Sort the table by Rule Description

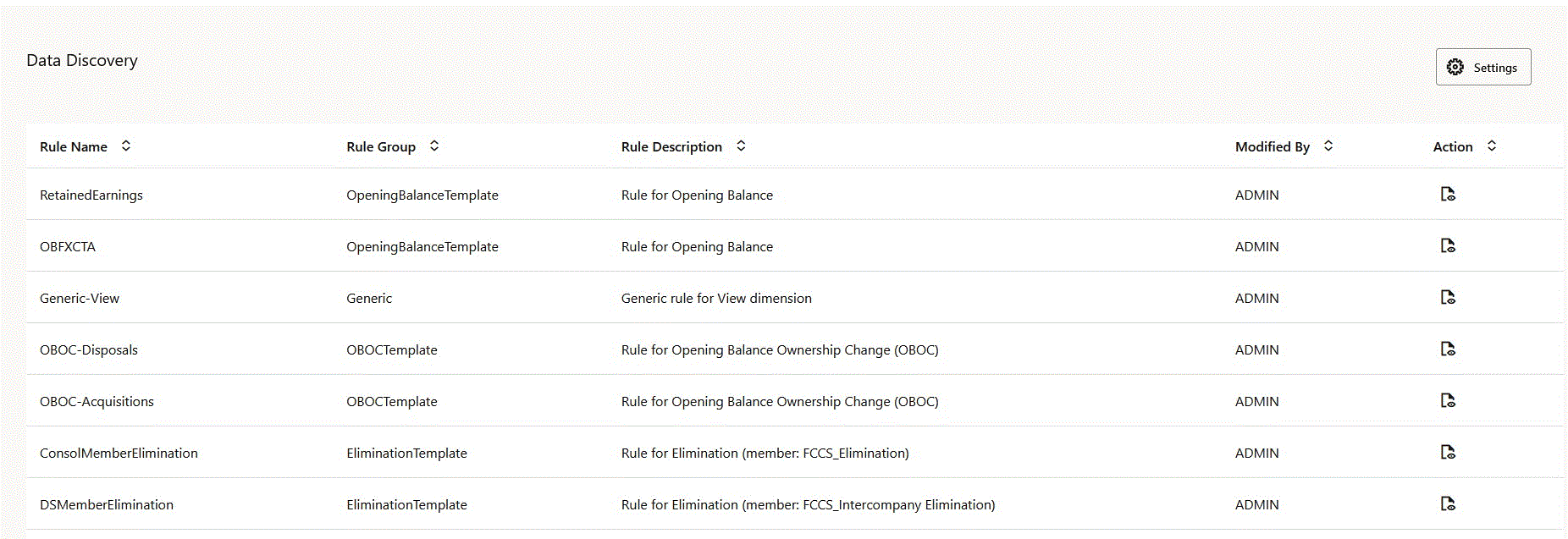pos(741,146)
